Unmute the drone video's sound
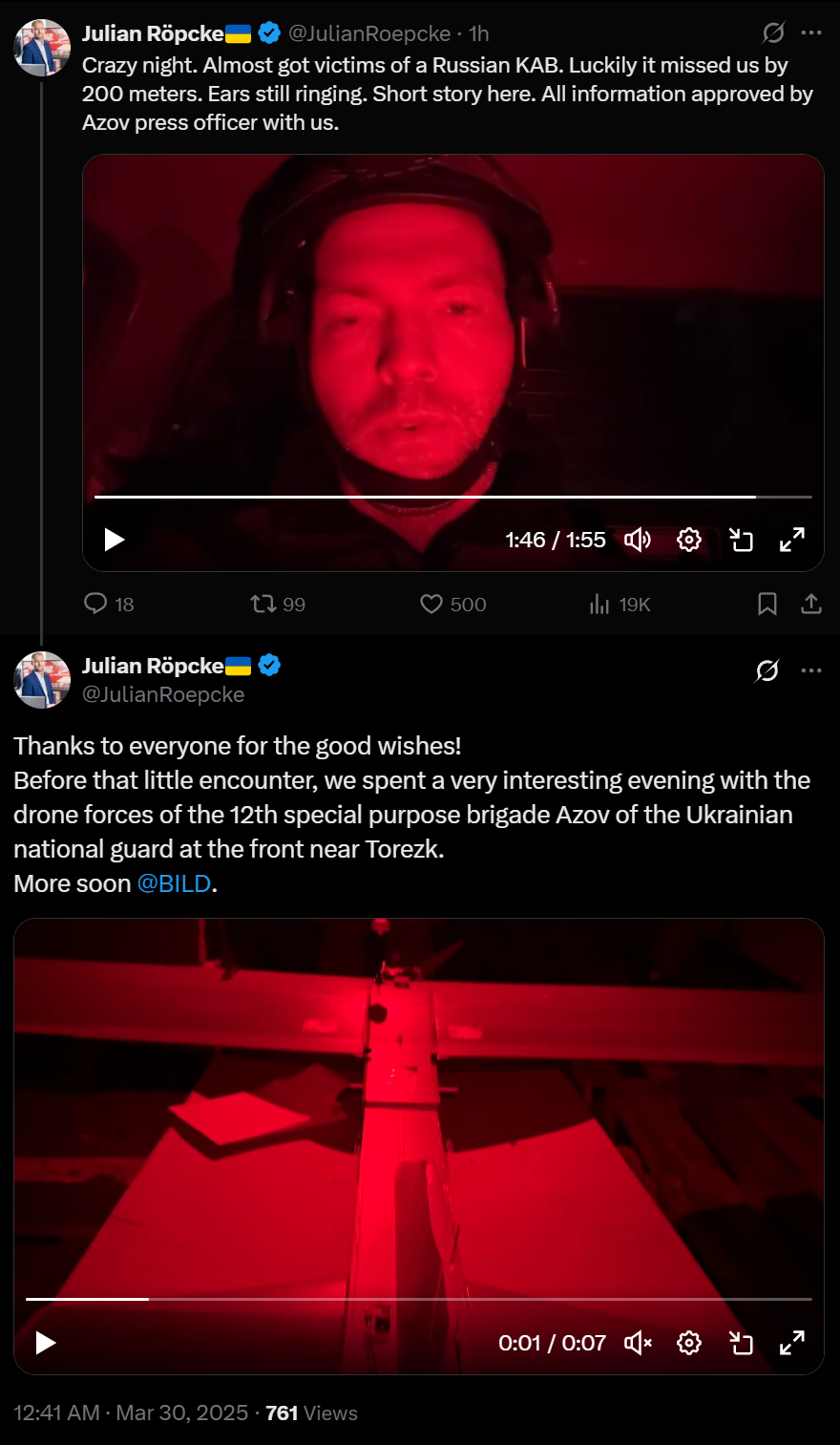The height and width of the screenshot is (1445, 840). click(x=638, y=1343)
